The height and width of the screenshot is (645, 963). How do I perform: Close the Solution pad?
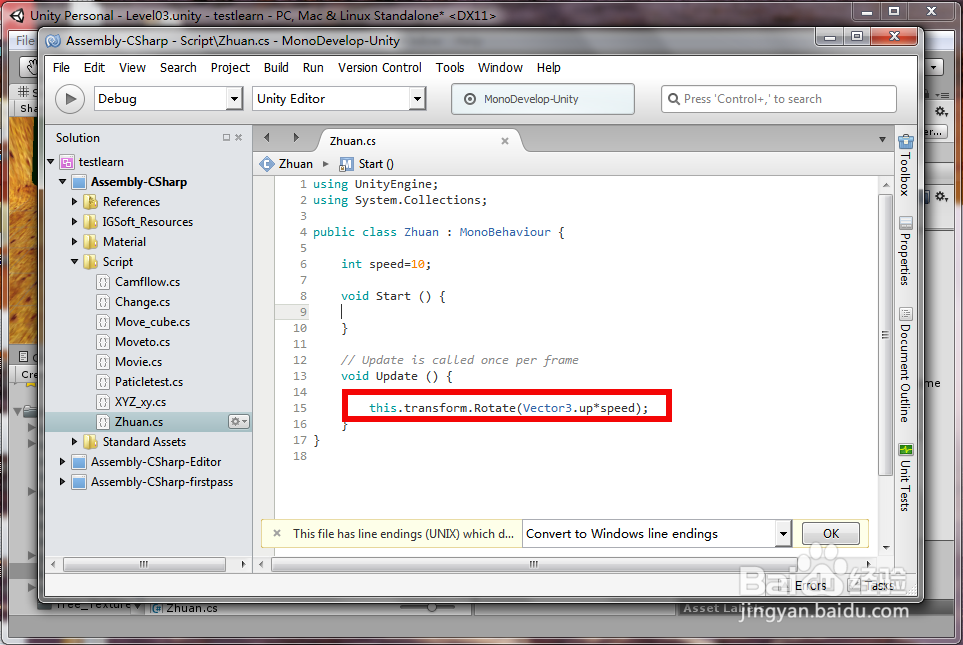[x=238, y=138]
